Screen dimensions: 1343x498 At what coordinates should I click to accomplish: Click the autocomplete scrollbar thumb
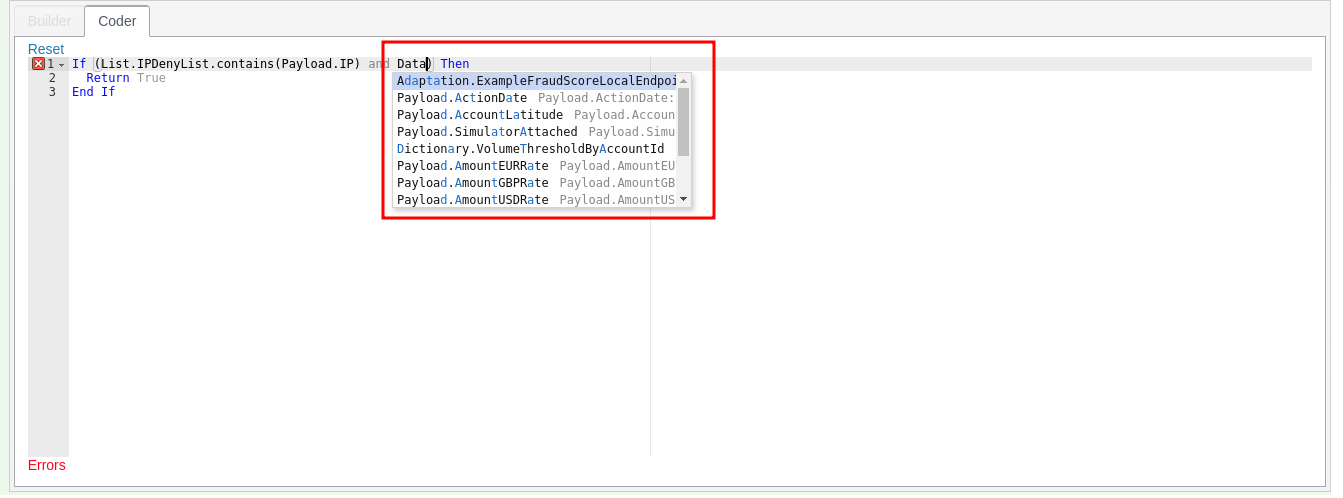684,122
